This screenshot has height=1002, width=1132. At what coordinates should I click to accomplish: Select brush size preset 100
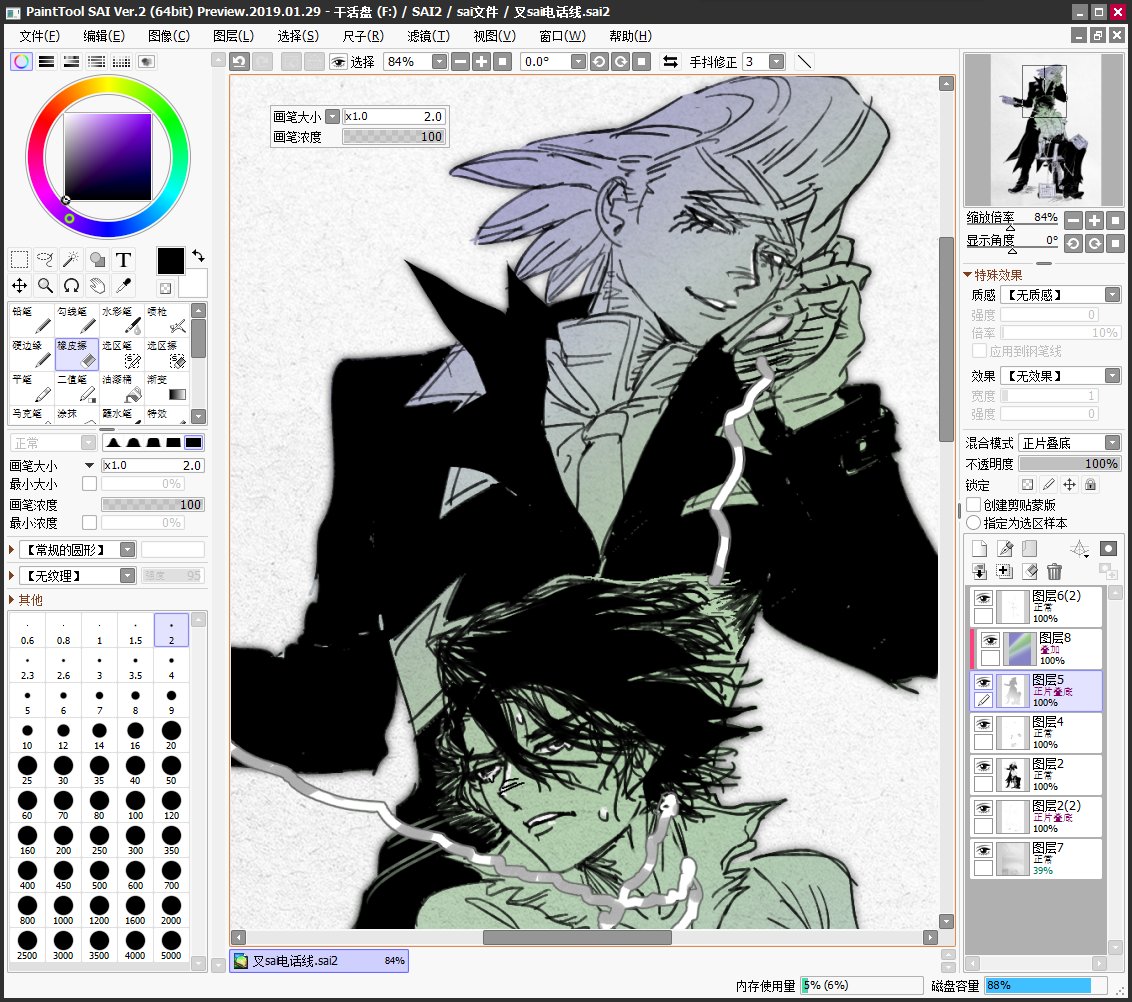pyautogui.click(x=135, y=806)
